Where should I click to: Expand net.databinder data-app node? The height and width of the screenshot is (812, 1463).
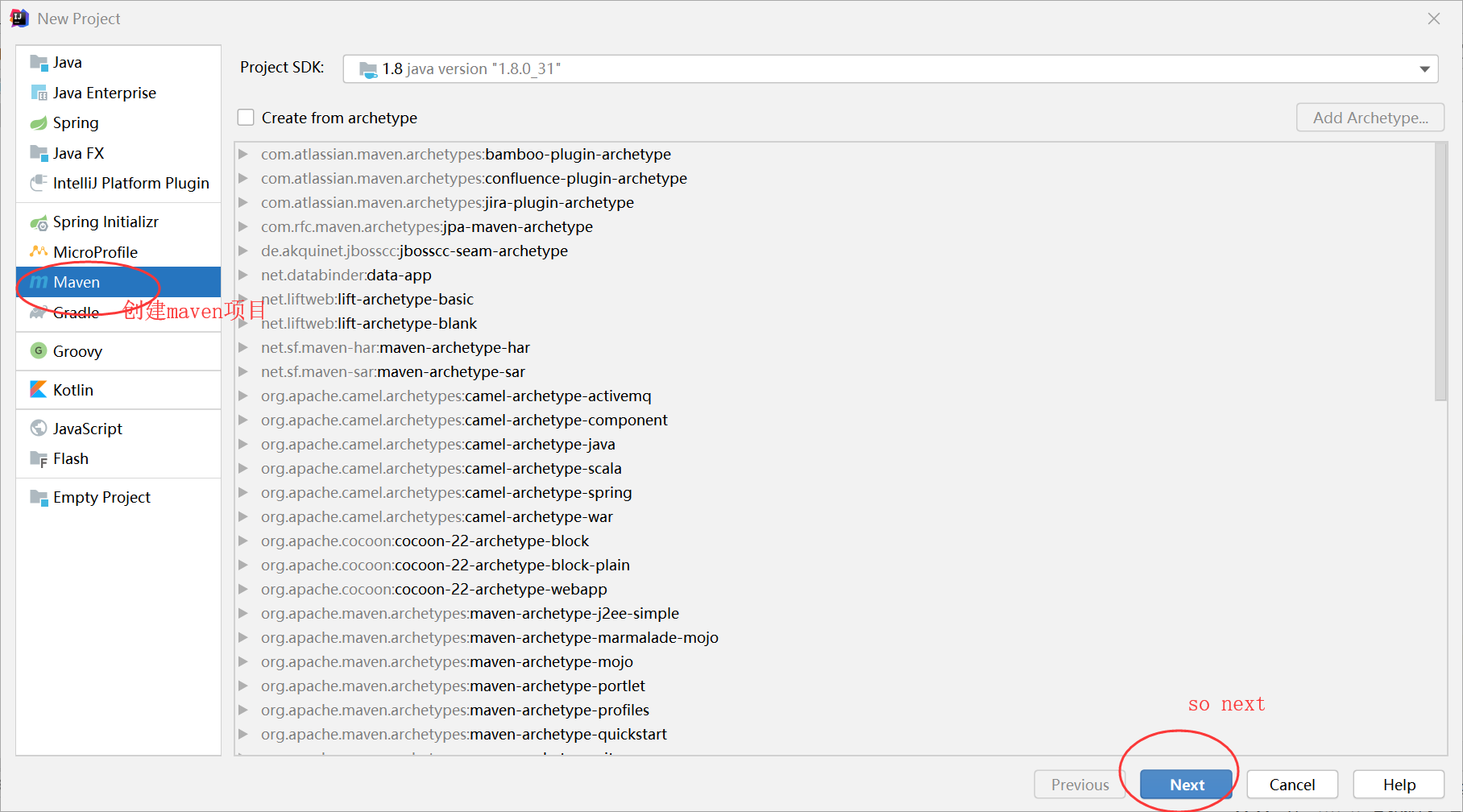point(243,275)
